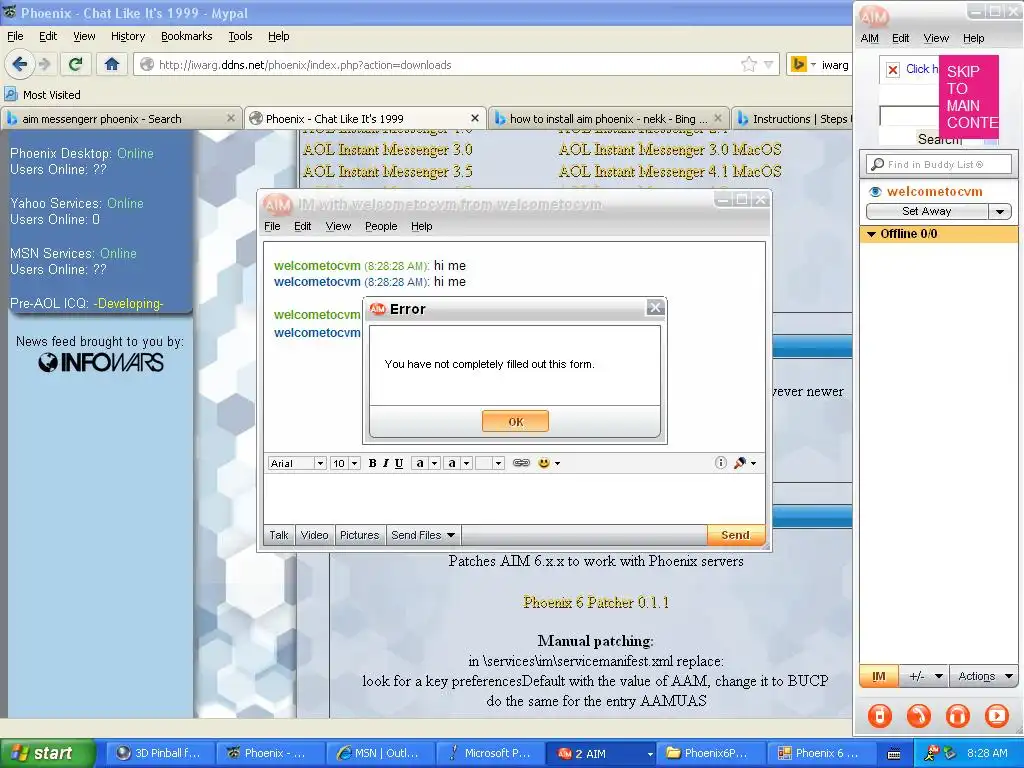This screenshot has height=768, width=1024.
Task: Click the Windows start button
Action: [x=47, y=753]
